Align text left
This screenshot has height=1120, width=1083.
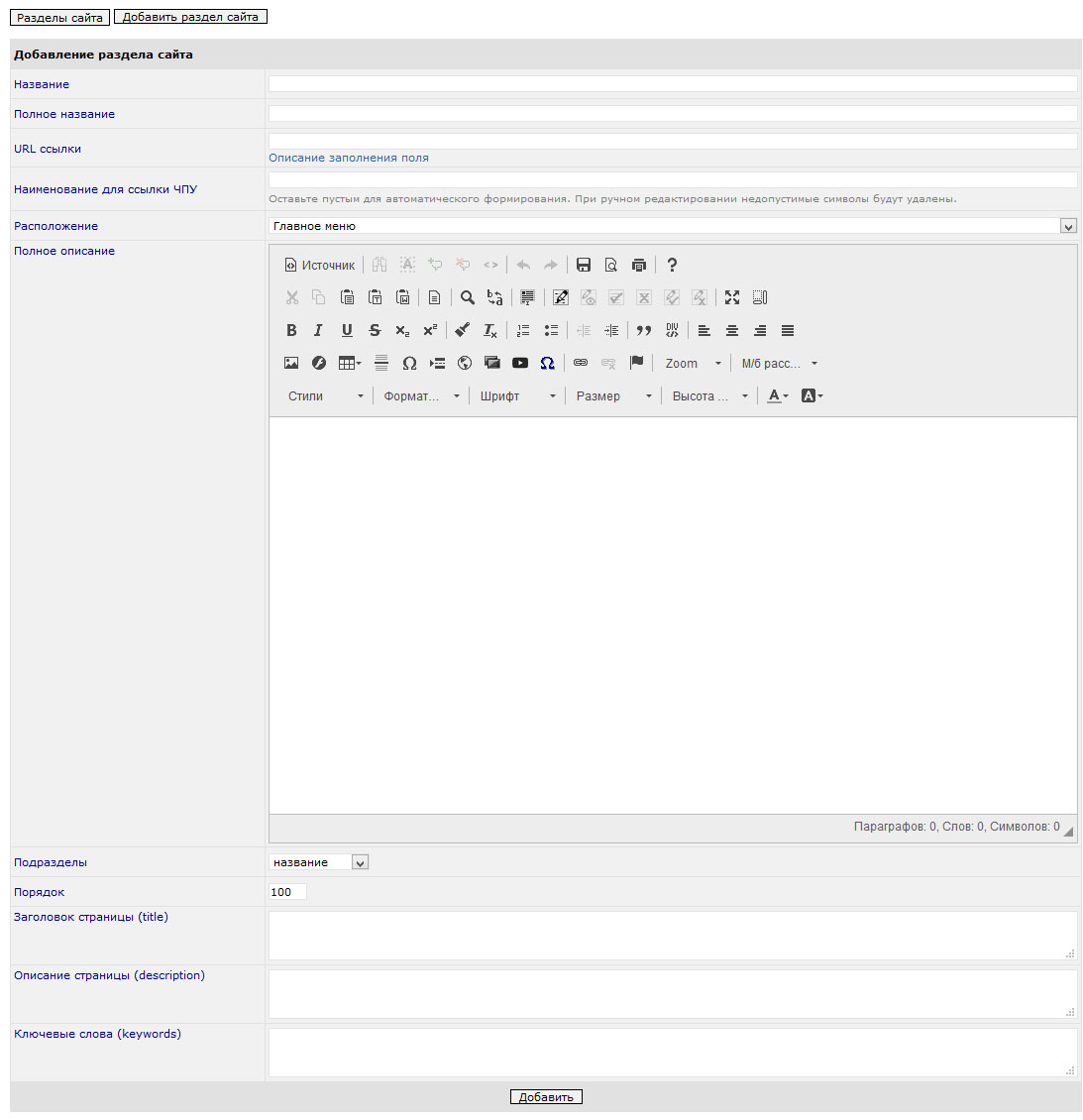pyautogui.click(x=704, y=330)
